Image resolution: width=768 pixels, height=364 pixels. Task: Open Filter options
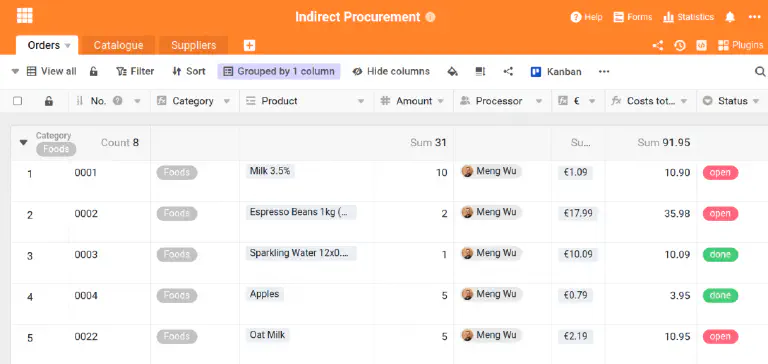pos(135,72)
